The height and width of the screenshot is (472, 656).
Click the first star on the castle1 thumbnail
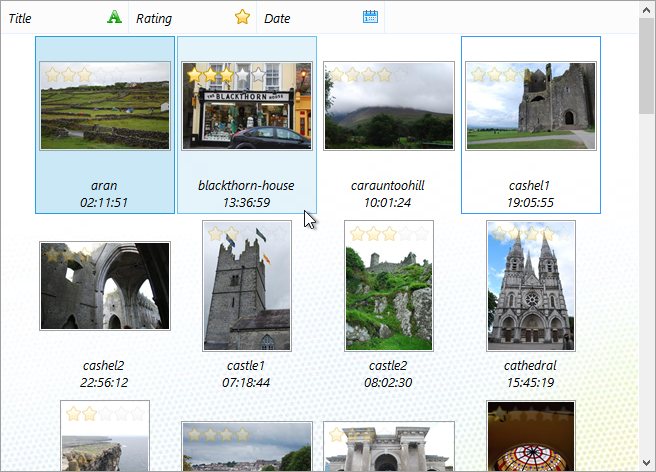[x=215, y=234]
